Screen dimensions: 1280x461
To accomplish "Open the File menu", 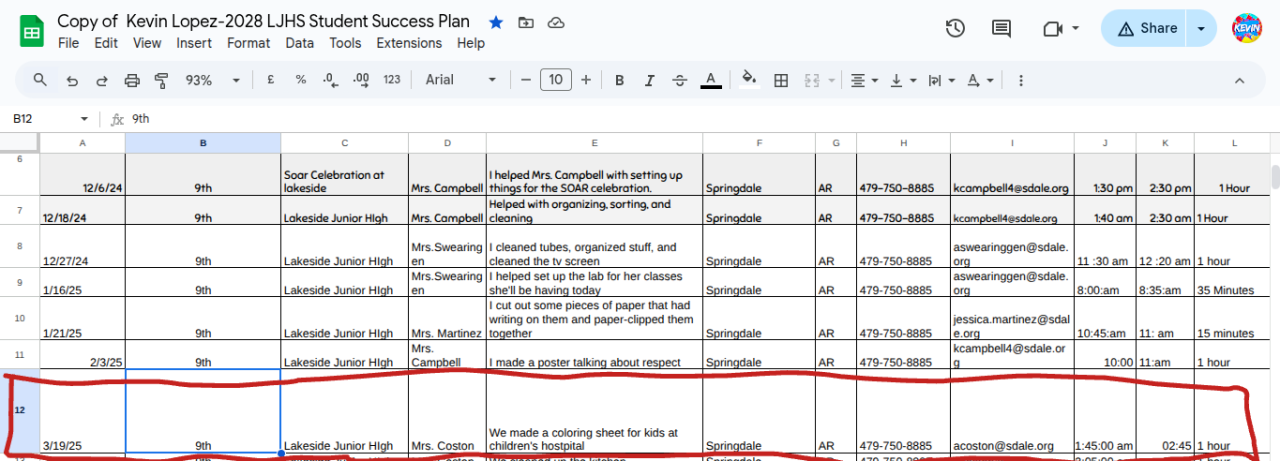I will pyautogui.click(x=68, y=43).
